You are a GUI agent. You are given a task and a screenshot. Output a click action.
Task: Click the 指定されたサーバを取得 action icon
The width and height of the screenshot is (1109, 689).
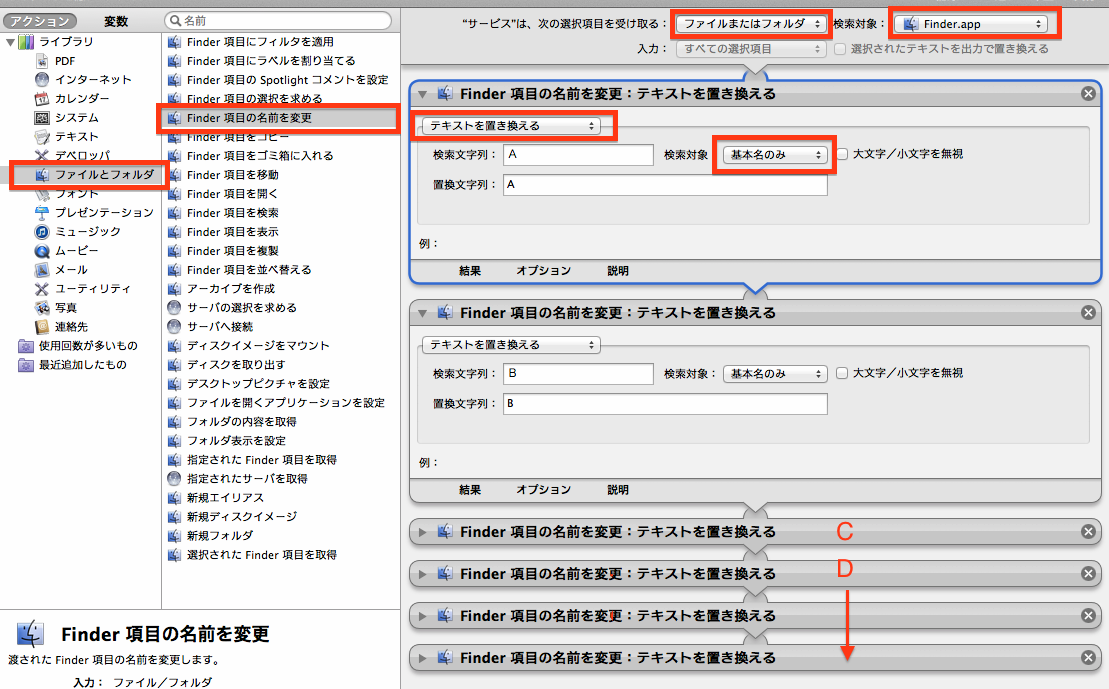(175, 479)
